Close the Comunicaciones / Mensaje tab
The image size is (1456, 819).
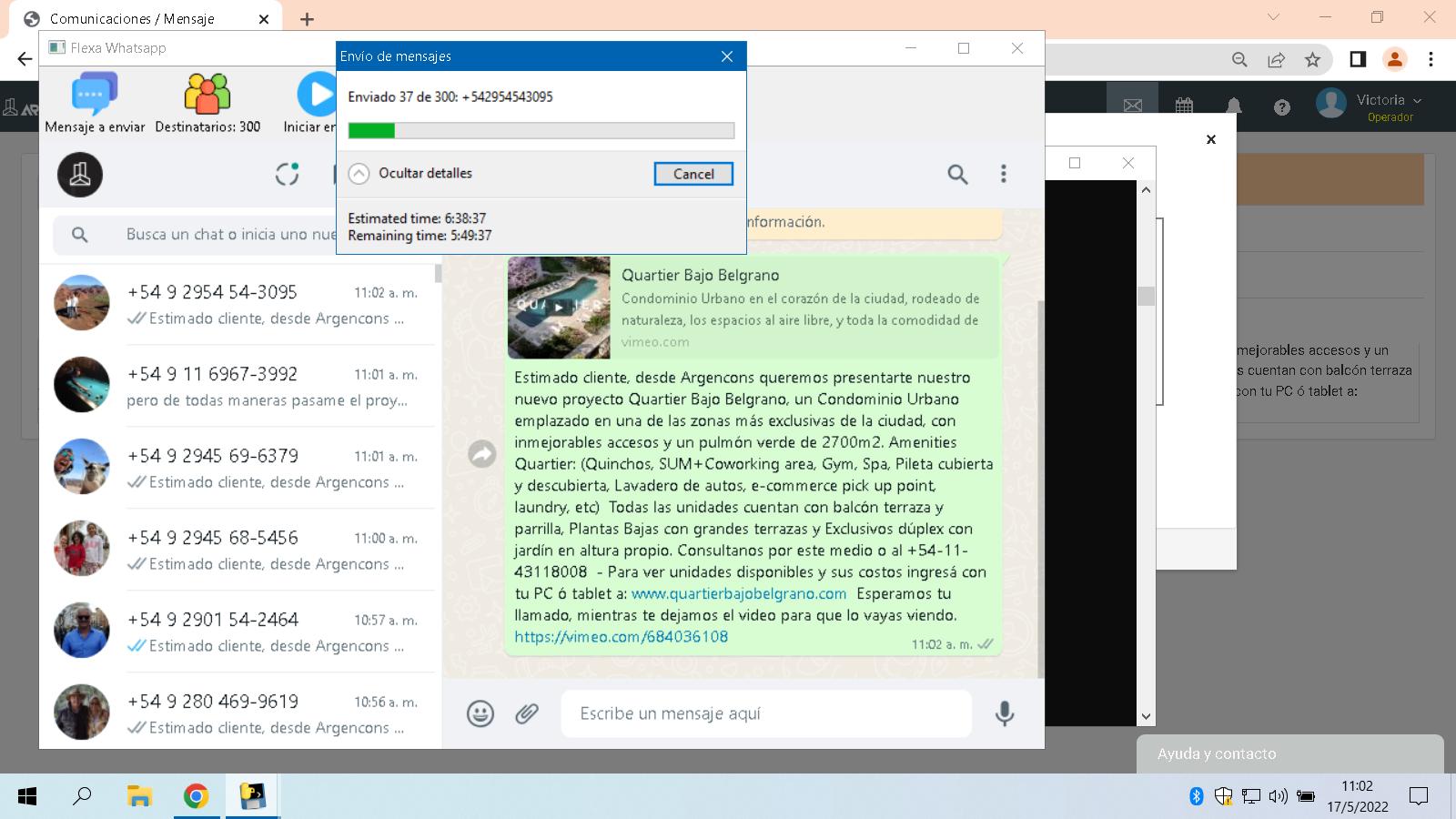tap(264, 19)
